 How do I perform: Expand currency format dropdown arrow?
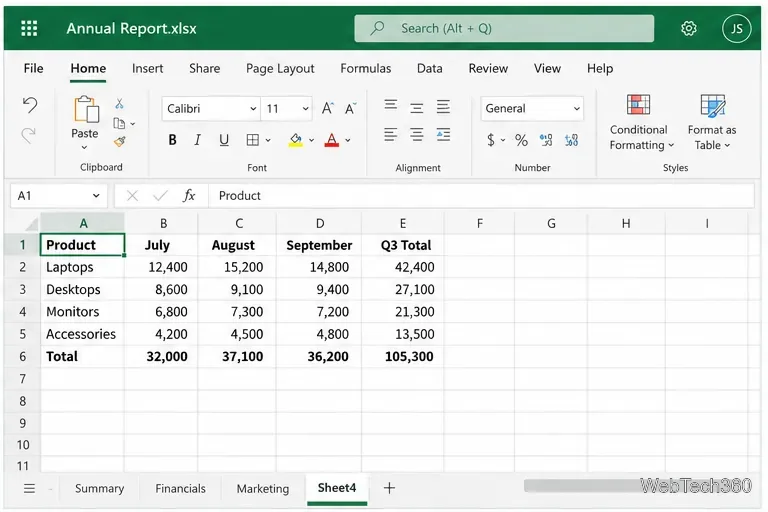[x=503, y=141]
